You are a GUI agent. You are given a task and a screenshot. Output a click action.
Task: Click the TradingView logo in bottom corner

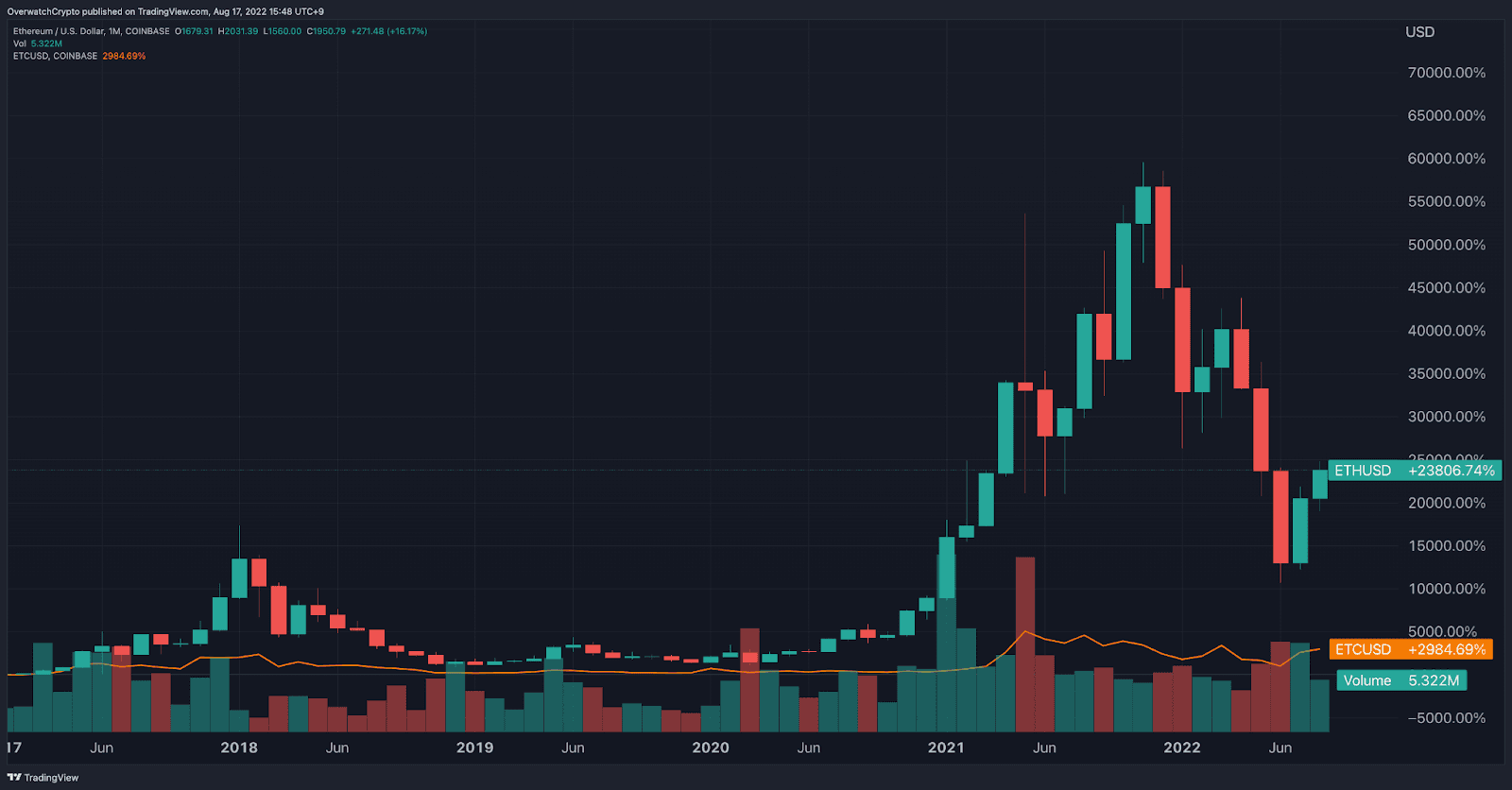(43, 778)
